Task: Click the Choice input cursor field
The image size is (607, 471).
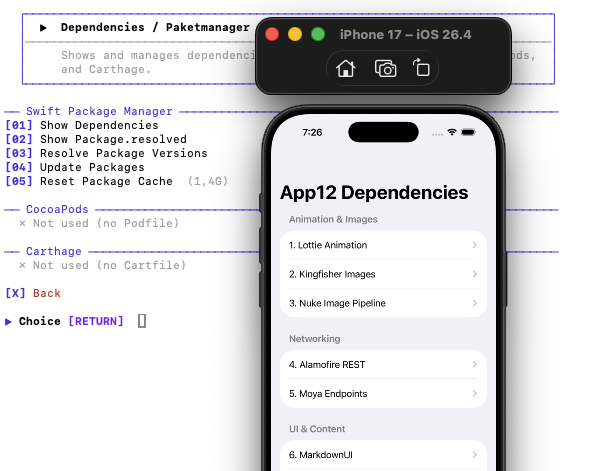Action: click(142, 321)
